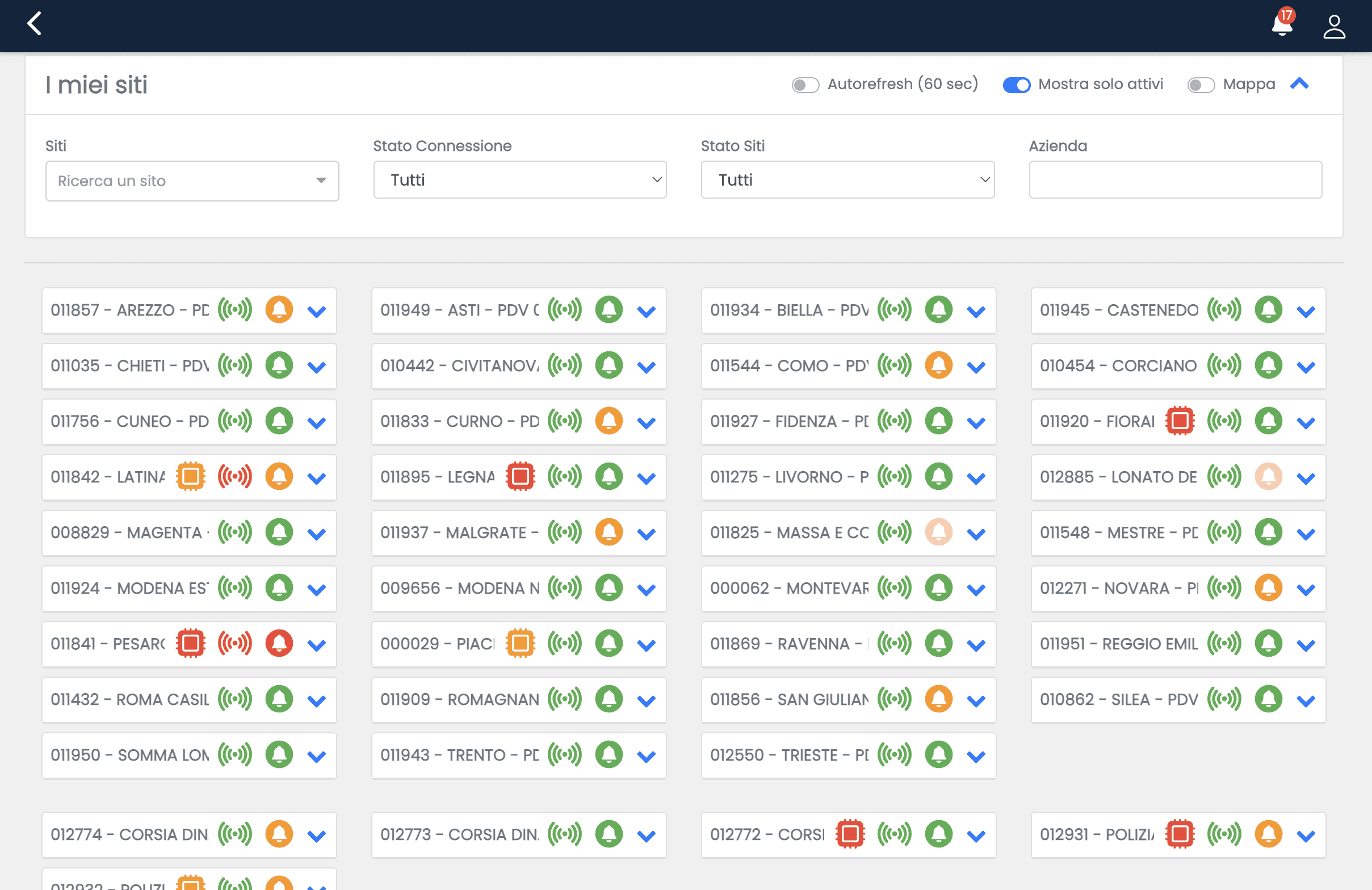
Task: Expand 011548 - MESTRE site card
Action: pos(1306,534)
